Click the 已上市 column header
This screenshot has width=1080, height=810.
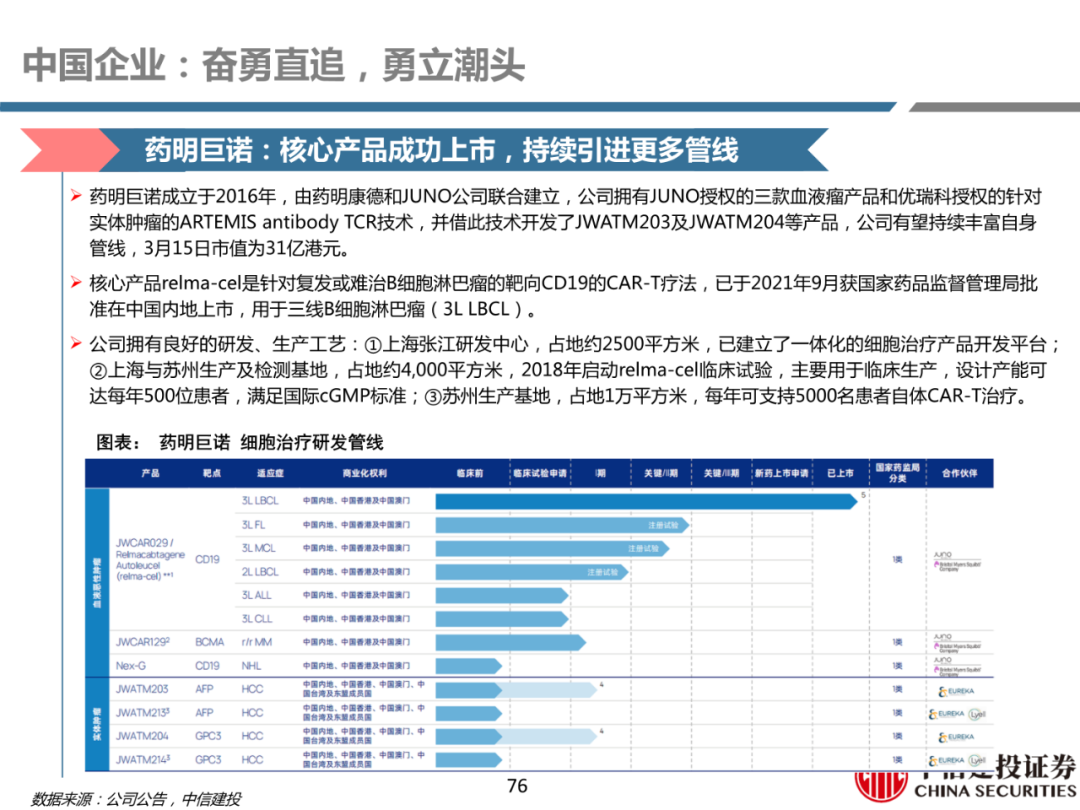tap(840, 473)
